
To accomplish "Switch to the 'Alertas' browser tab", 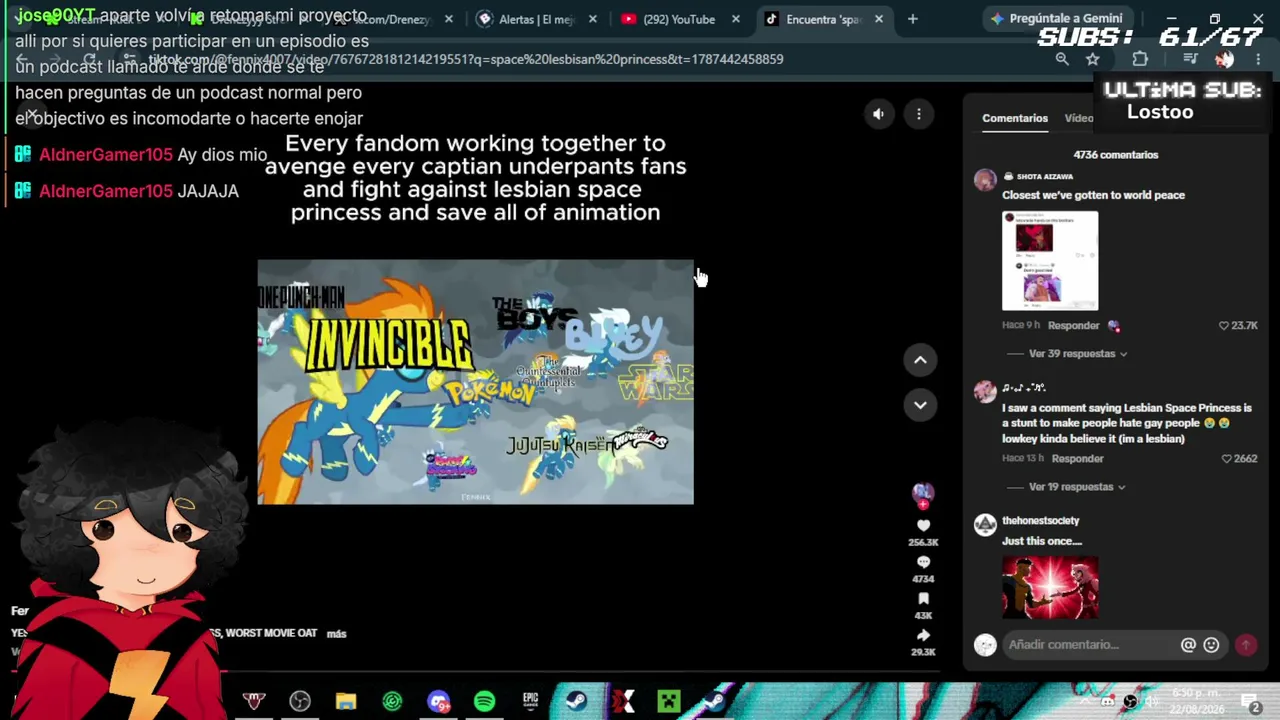I will pyautogui.click(x=536, y=19).
